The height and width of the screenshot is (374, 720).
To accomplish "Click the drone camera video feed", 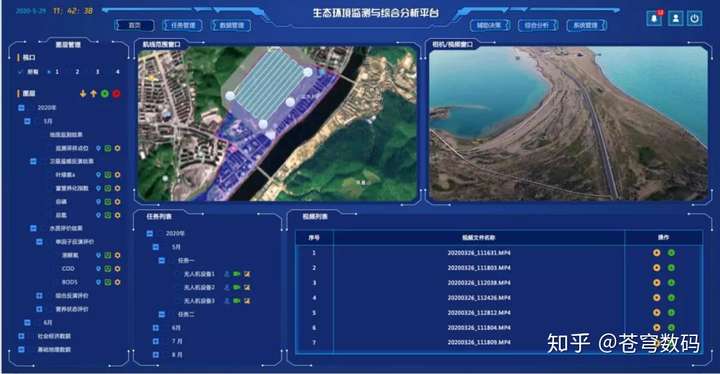I will point(568,123).
